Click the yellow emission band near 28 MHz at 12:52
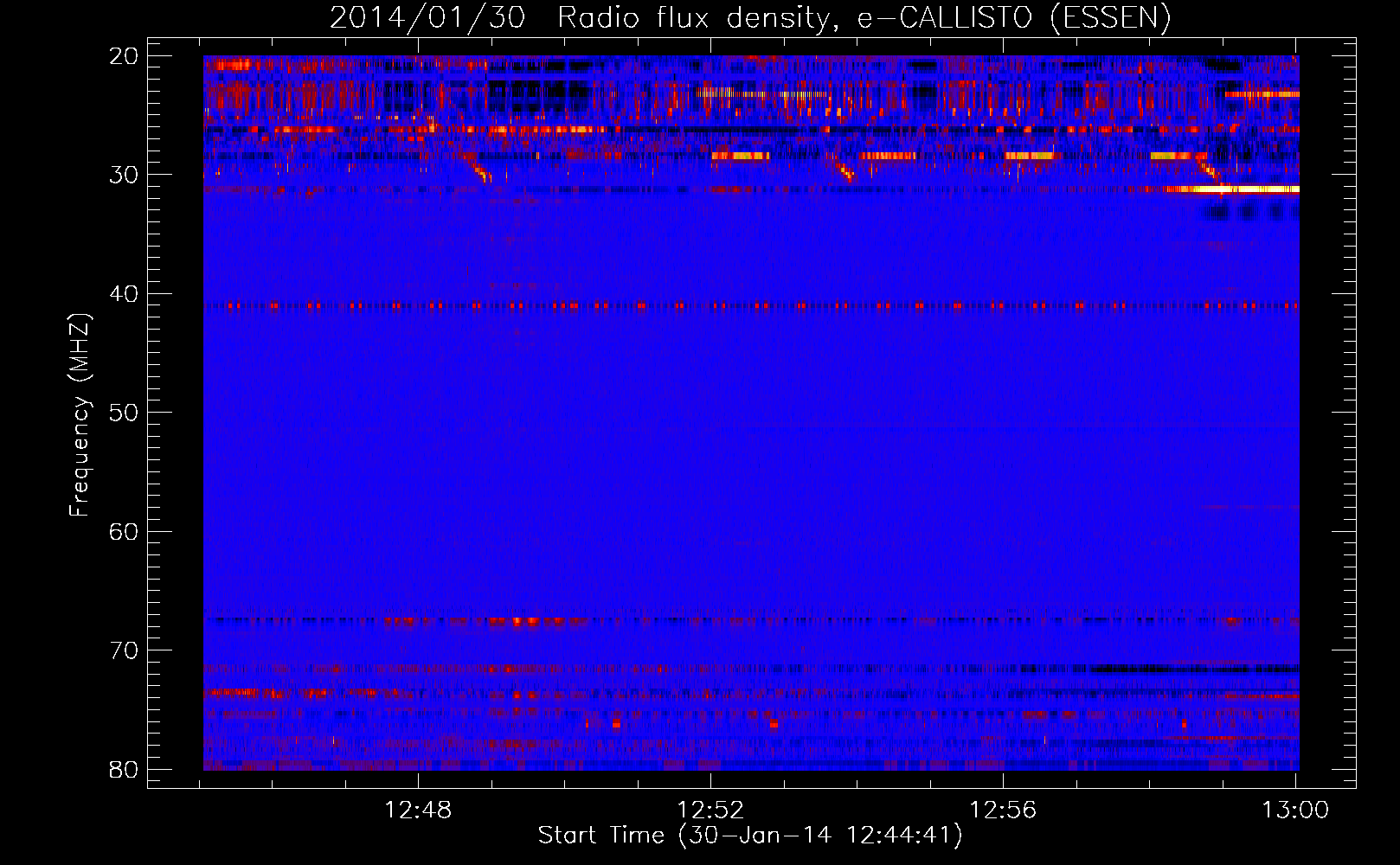The height and width of the screenshot is (865, 1400). [741, 156]
